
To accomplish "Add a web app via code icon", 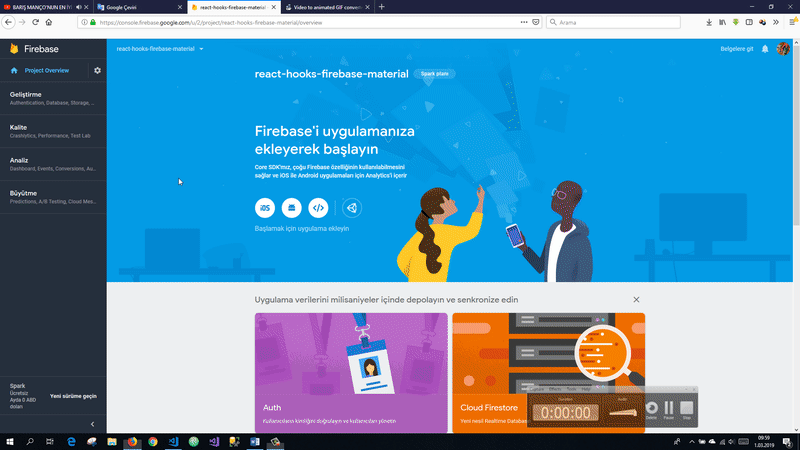I will (318, 208).
